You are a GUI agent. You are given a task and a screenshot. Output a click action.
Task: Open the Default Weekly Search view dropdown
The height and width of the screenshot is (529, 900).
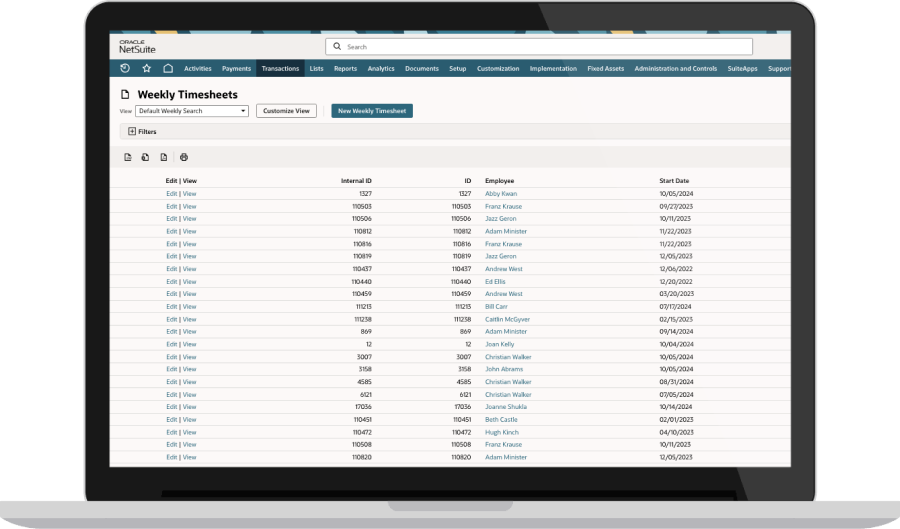coord(192,111)
